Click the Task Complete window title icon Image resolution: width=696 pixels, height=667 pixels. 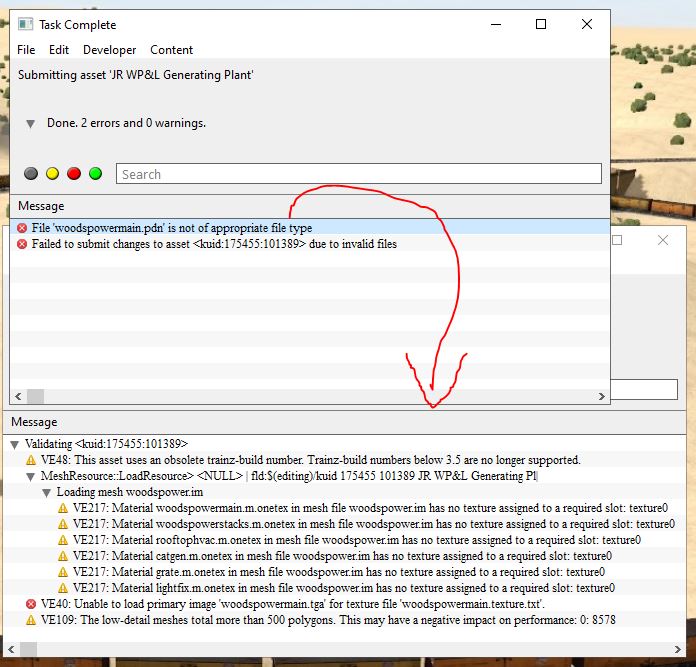pos(25,24)
